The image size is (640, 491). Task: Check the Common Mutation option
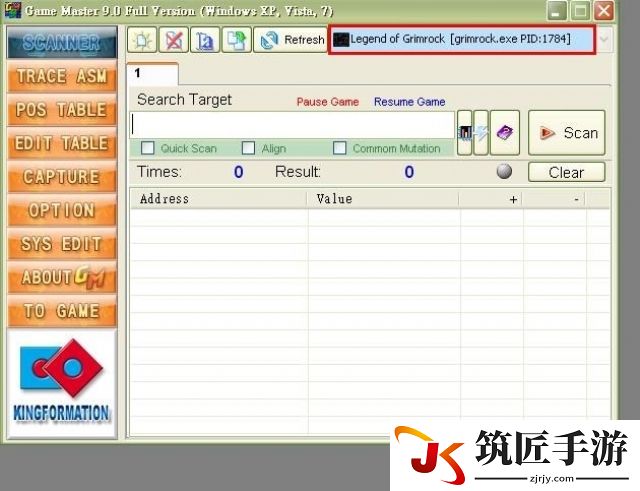click(x=340, y=148)
